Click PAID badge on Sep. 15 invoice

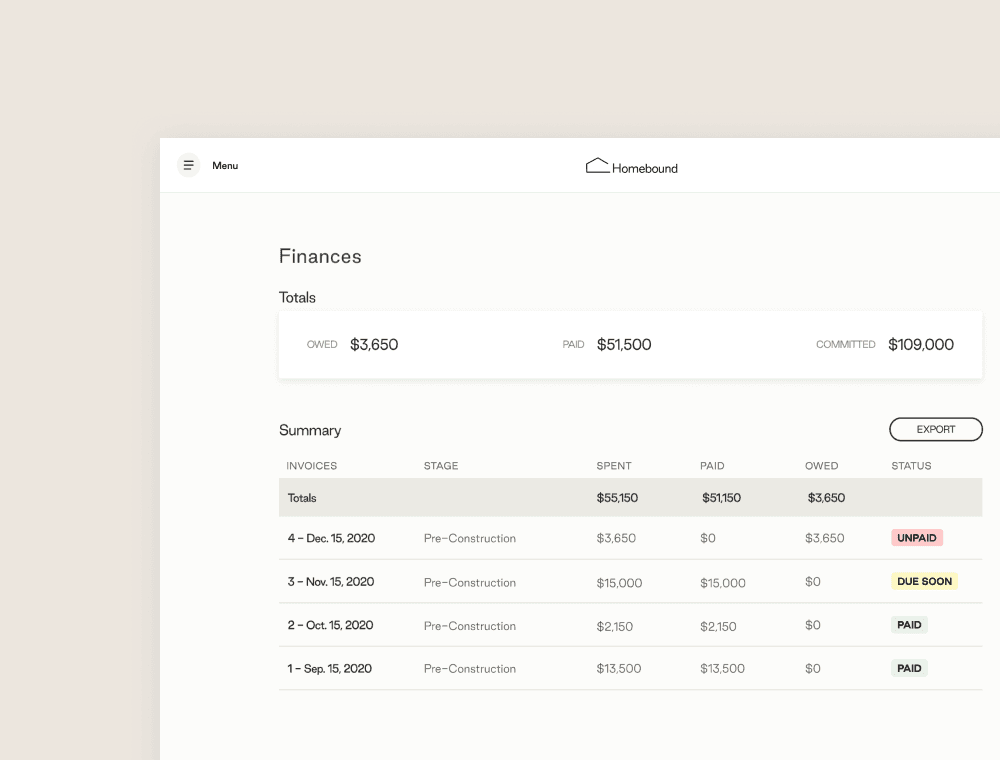pyautogui.click(x=909, y=668)
